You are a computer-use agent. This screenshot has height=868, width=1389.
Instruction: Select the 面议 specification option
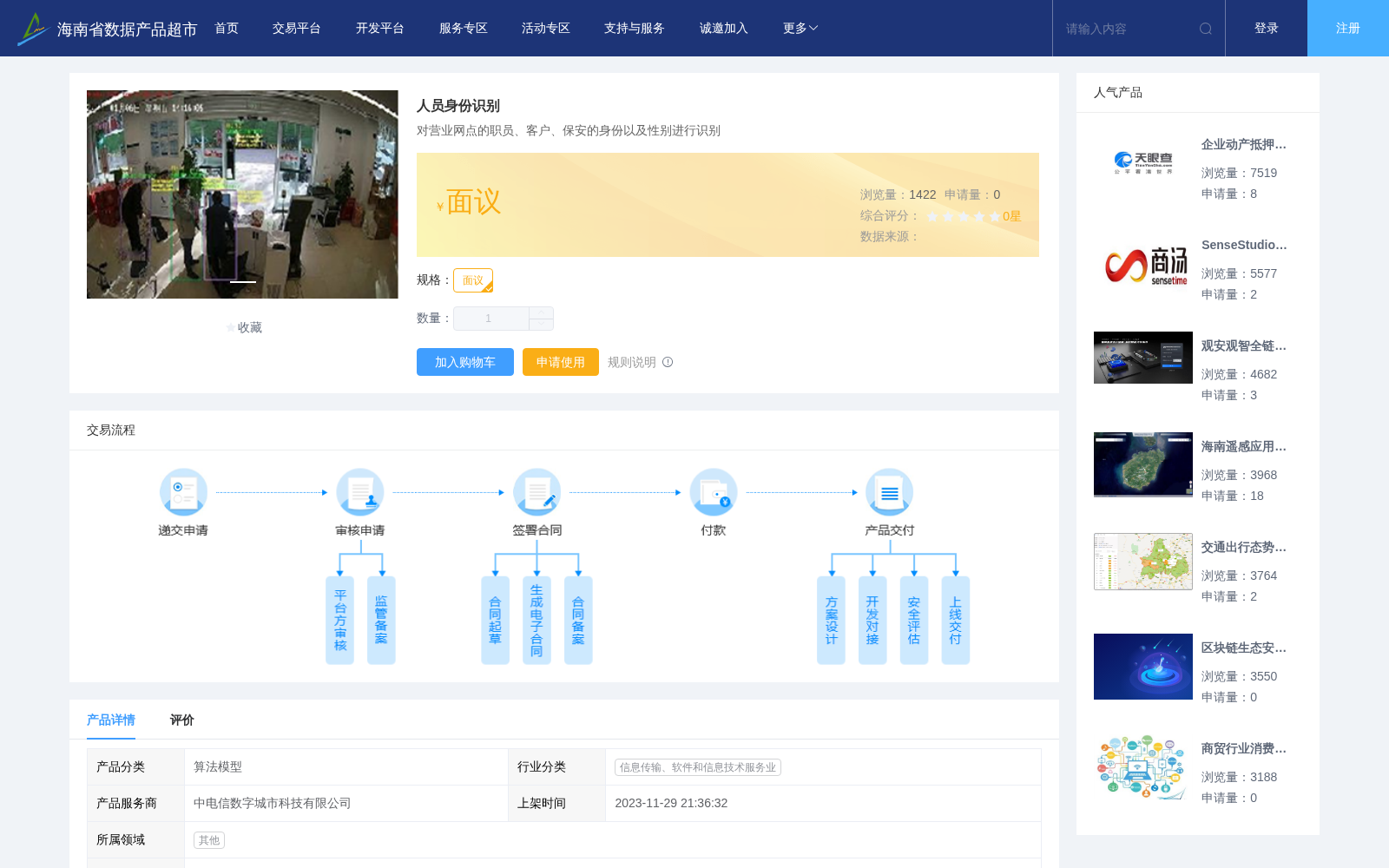[x=473, y=280]
